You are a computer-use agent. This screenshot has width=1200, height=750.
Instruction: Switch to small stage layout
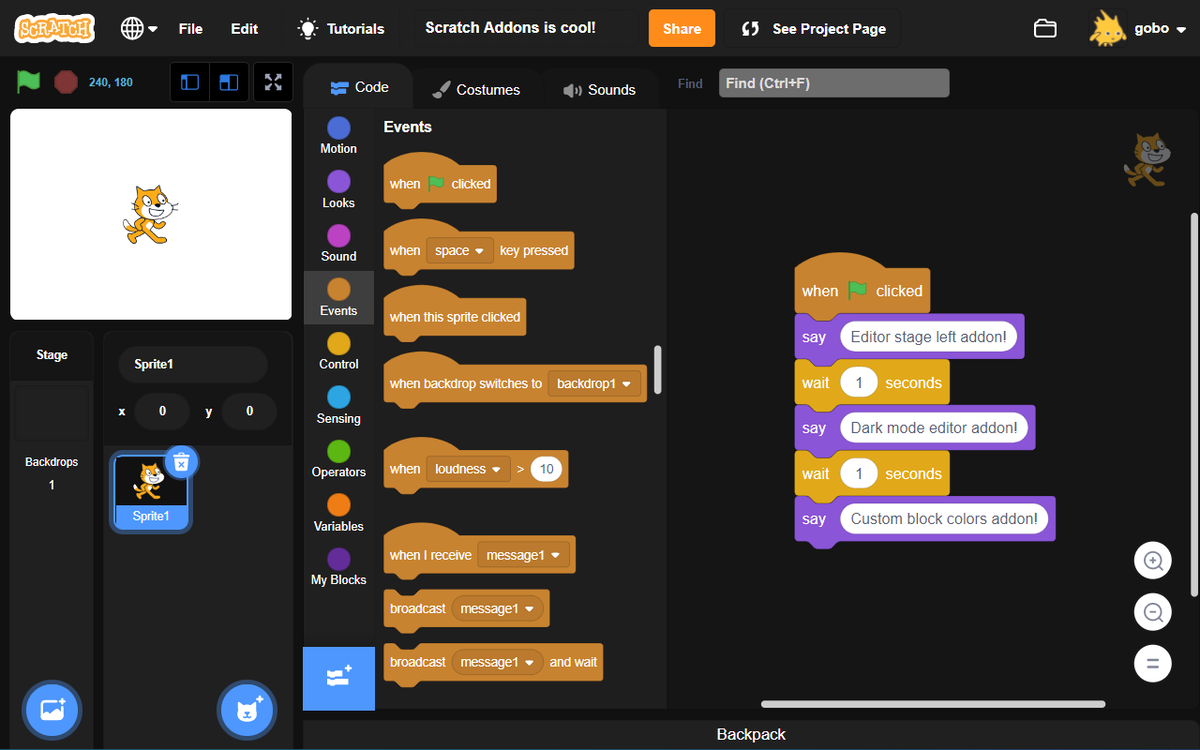pos(190,82)
